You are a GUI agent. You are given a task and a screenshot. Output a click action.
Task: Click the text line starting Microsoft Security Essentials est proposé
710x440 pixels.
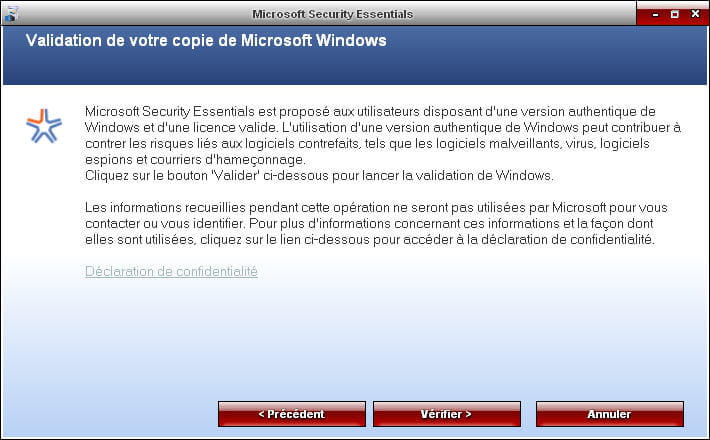click(370, 111)
